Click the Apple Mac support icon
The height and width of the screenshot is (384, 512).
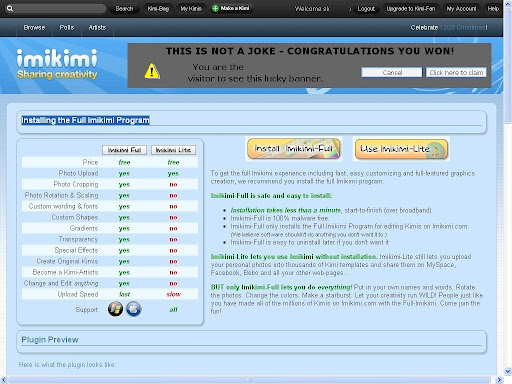coord(134,309)
